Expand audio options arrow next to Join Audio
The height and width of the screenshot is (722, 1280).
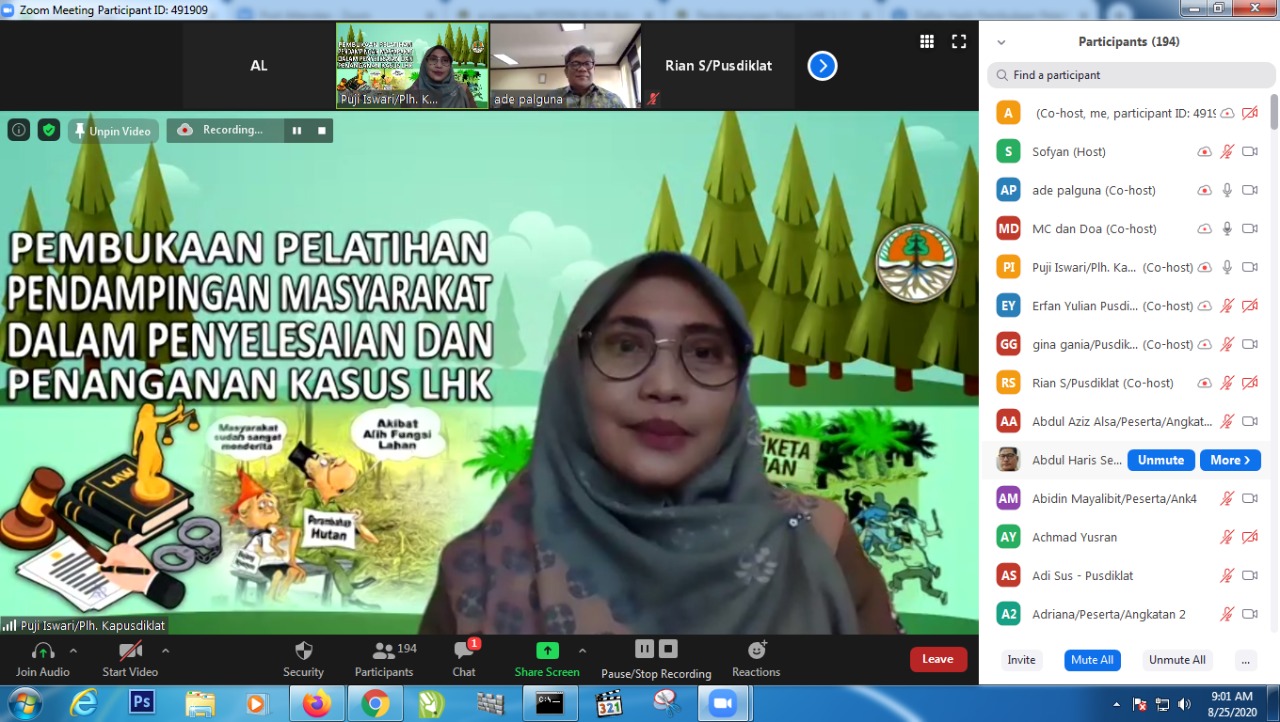tap(73, 650)
